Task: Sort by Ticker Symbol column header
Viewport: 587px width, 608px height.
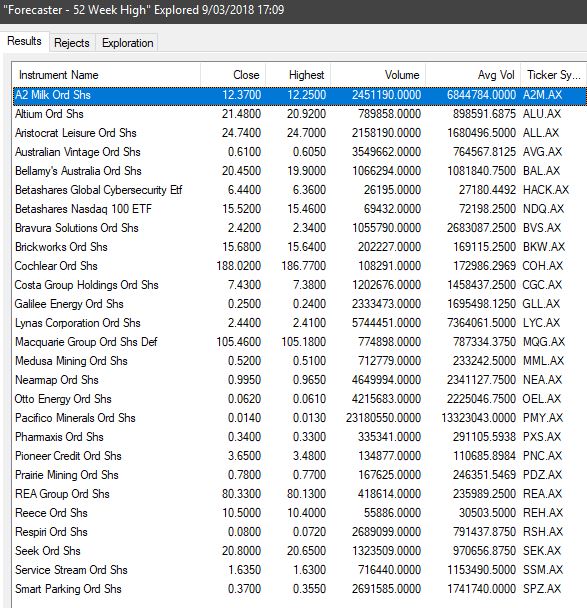Action: [x=553, y=75]
